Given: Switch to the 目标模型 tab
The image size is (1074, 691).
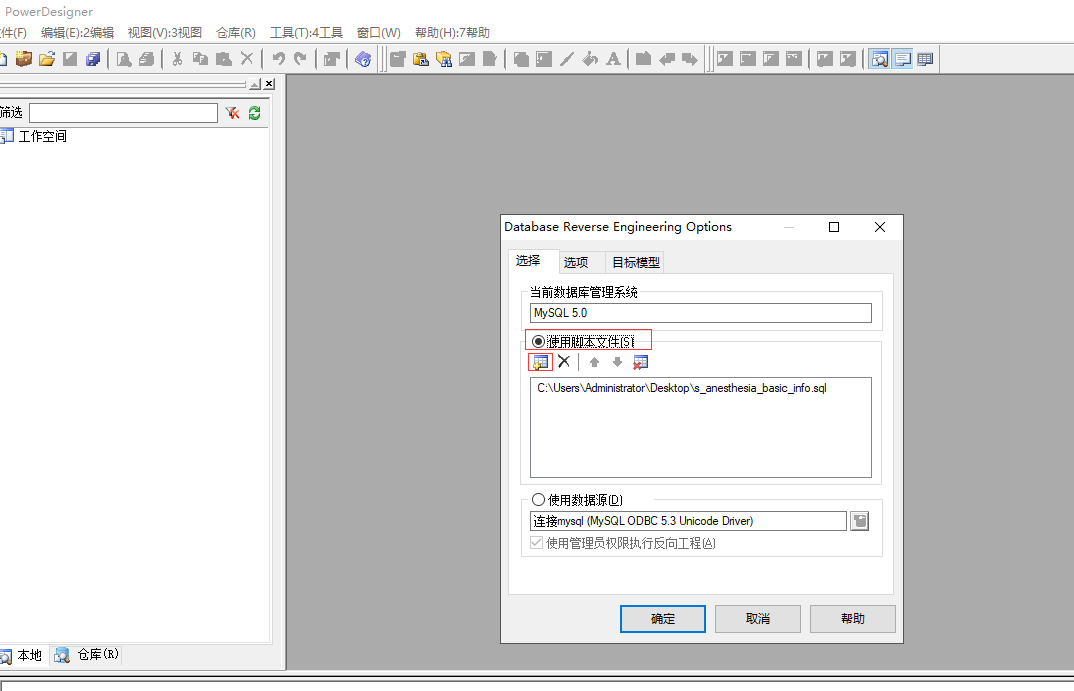Looking at the screenshot, I should [636, 262].
